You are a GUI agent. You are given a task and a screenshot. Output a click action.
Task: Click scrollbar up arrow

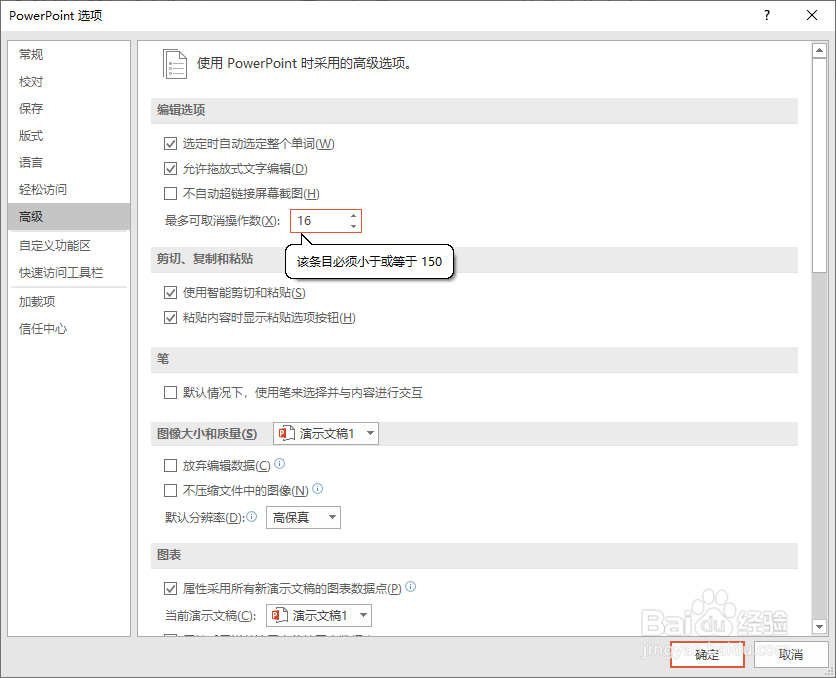[819, 51]
